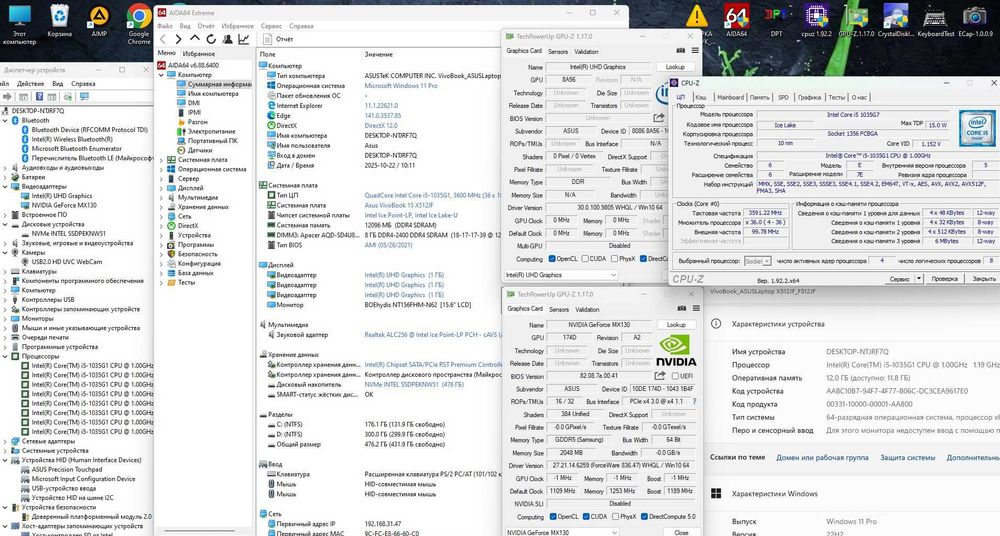
Task: Switch to Sensors tab in Intel GPU-Z
Action: [558, 52]
